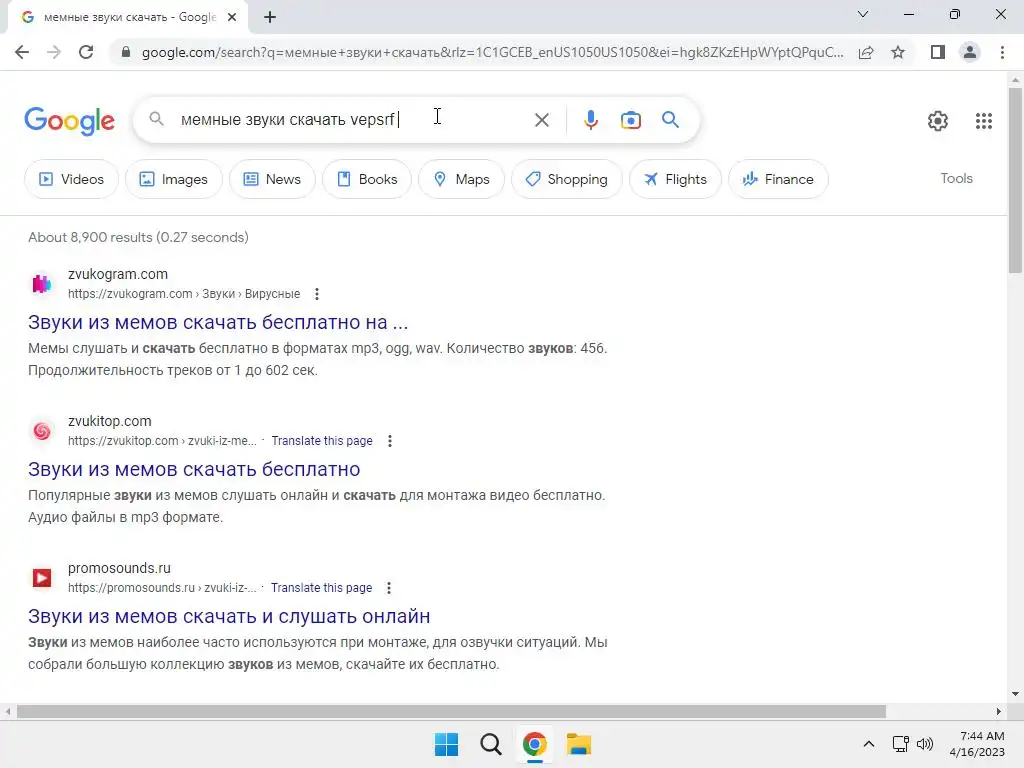The width and height of the screenshot is (1024, 768).
Task: Switch to Flights results
Action: 675,179
